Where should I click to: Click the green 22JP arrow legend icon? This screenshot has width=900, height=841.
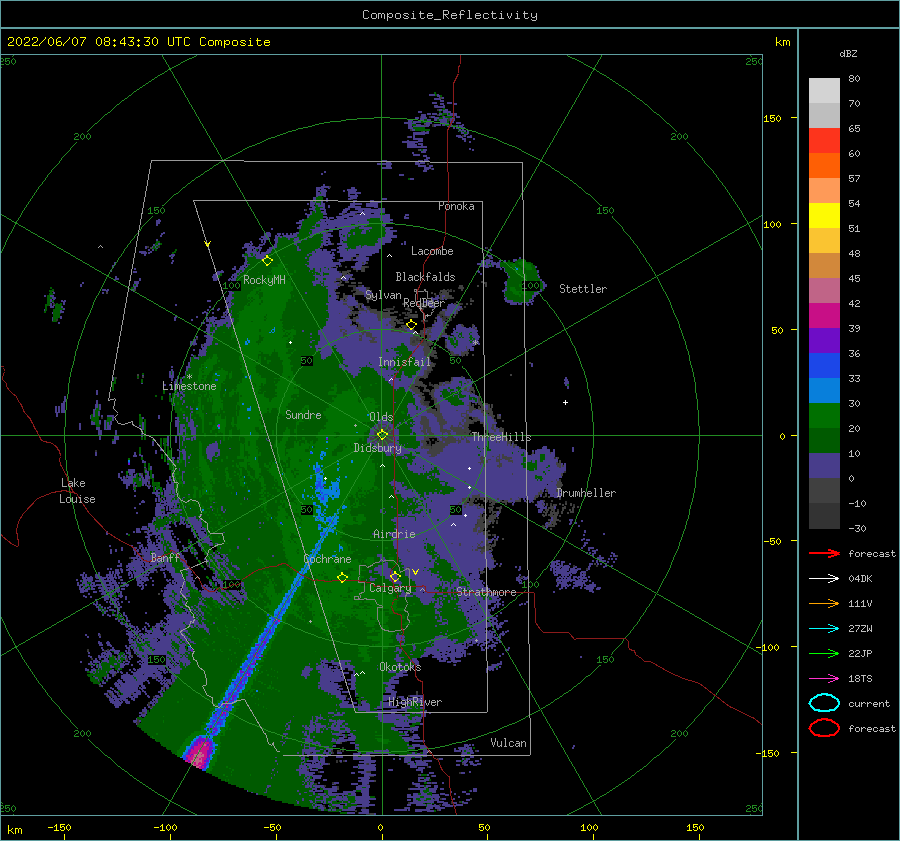click(824, 653)
